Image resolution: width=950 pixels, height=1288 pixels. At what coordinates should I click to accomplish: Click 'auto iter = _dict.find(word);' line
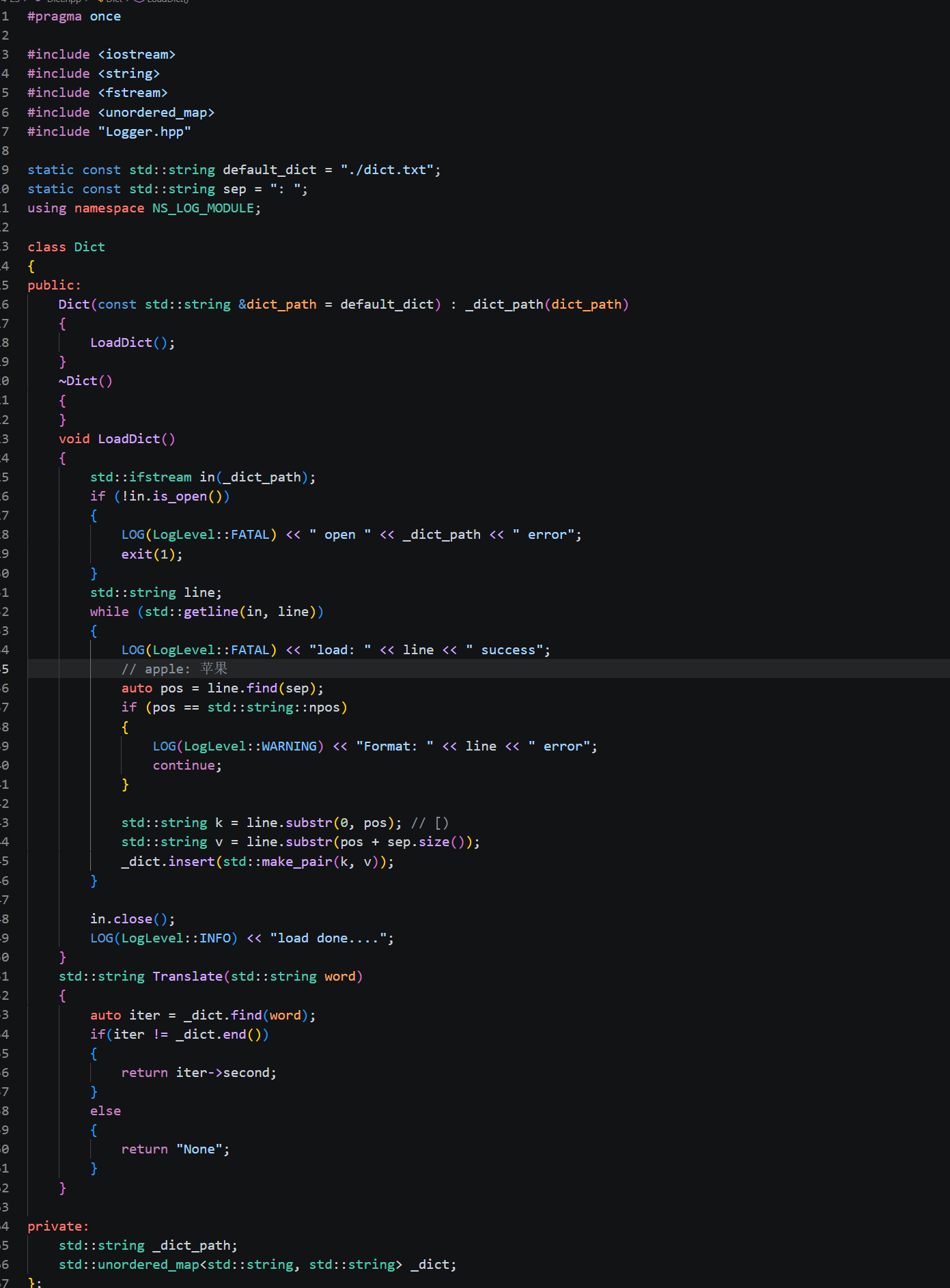click(203, 1016)
